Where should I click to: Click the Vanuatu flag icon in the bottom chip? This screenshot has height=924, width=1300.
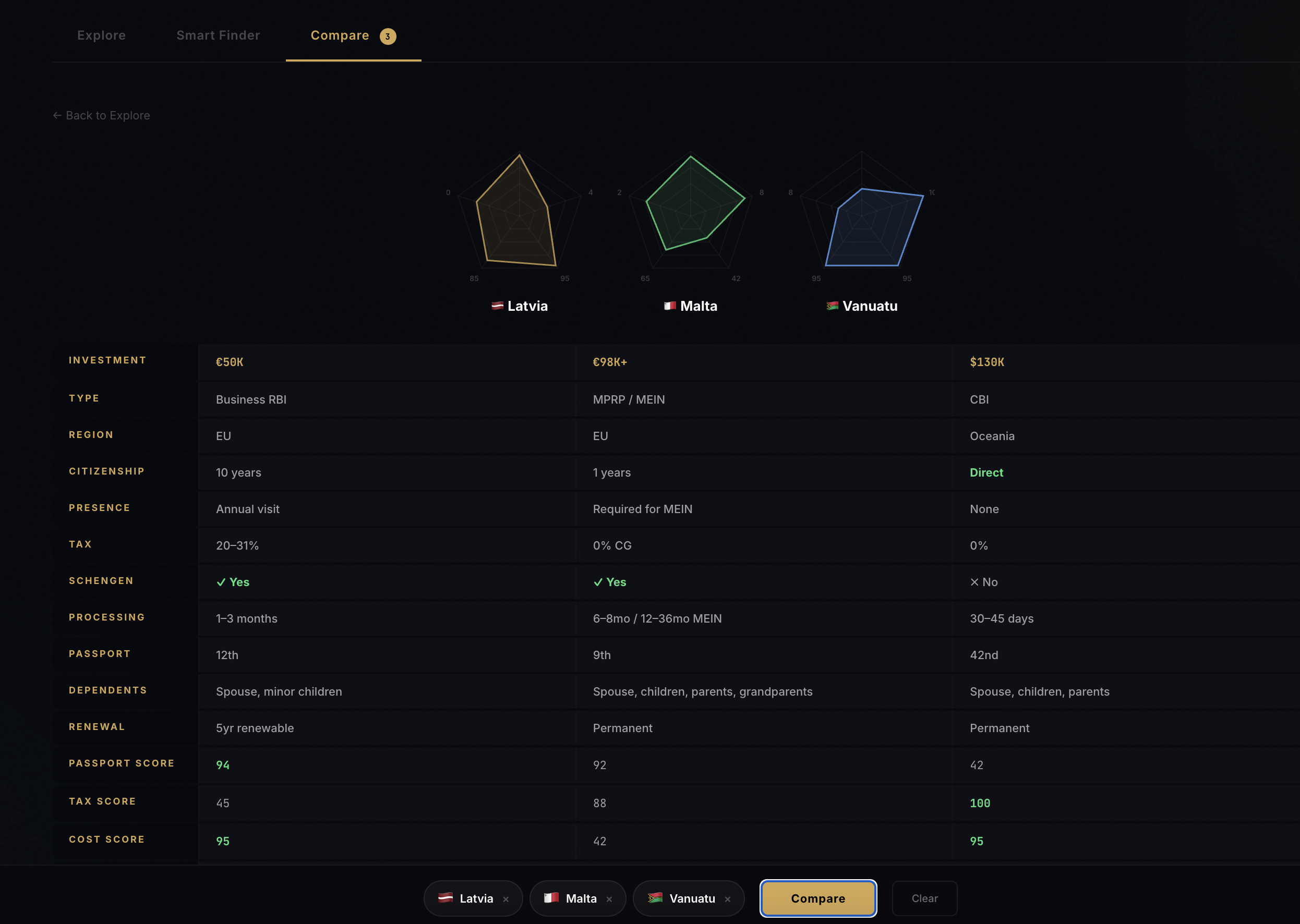[655, 898]
